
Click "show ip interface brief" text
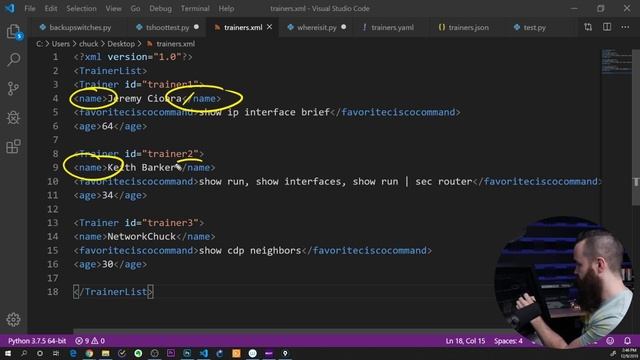point(264,112)
